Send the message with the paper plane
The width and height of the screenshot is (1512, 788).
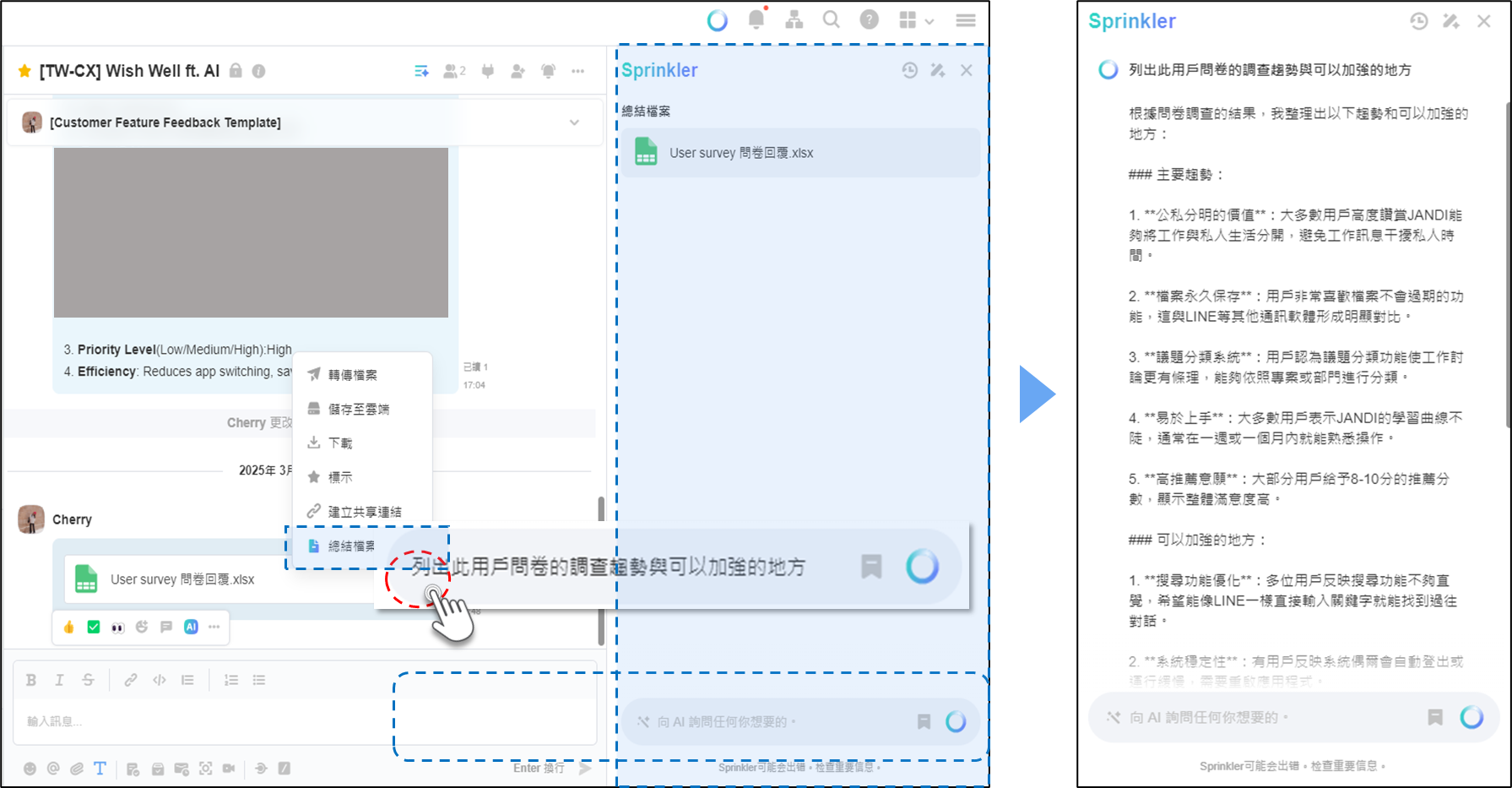tap(586, 769)
